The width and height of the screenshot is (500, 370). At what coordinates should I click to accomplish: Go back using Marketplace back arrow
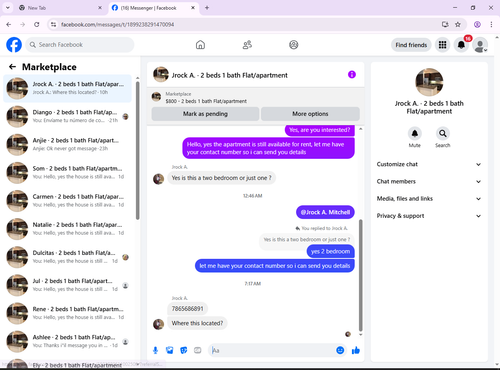pyautogui.click(x=12, y=67)
